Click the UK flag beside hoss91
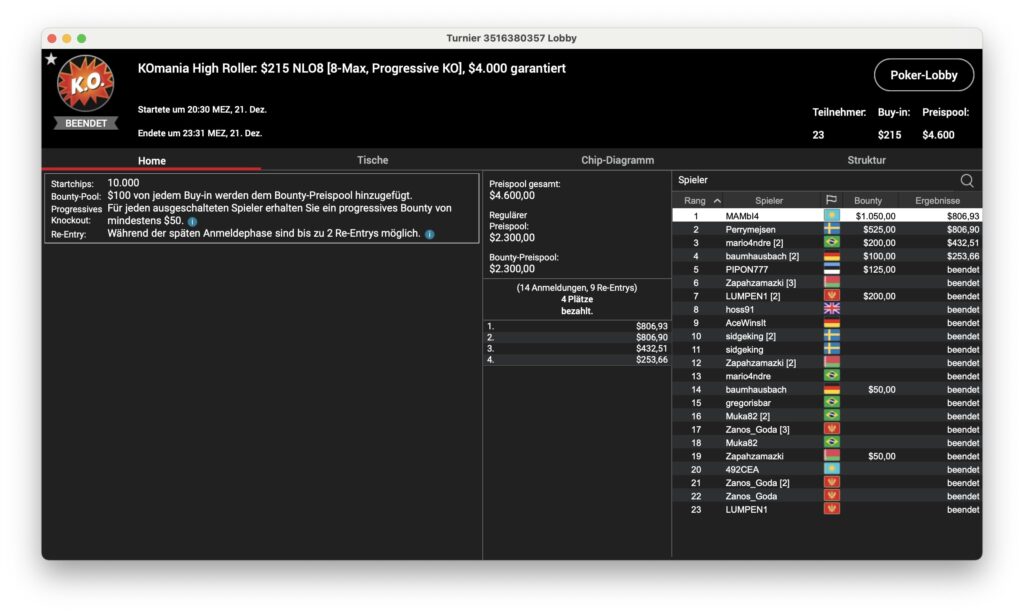 pyautogui.click(x=831, y=309)
